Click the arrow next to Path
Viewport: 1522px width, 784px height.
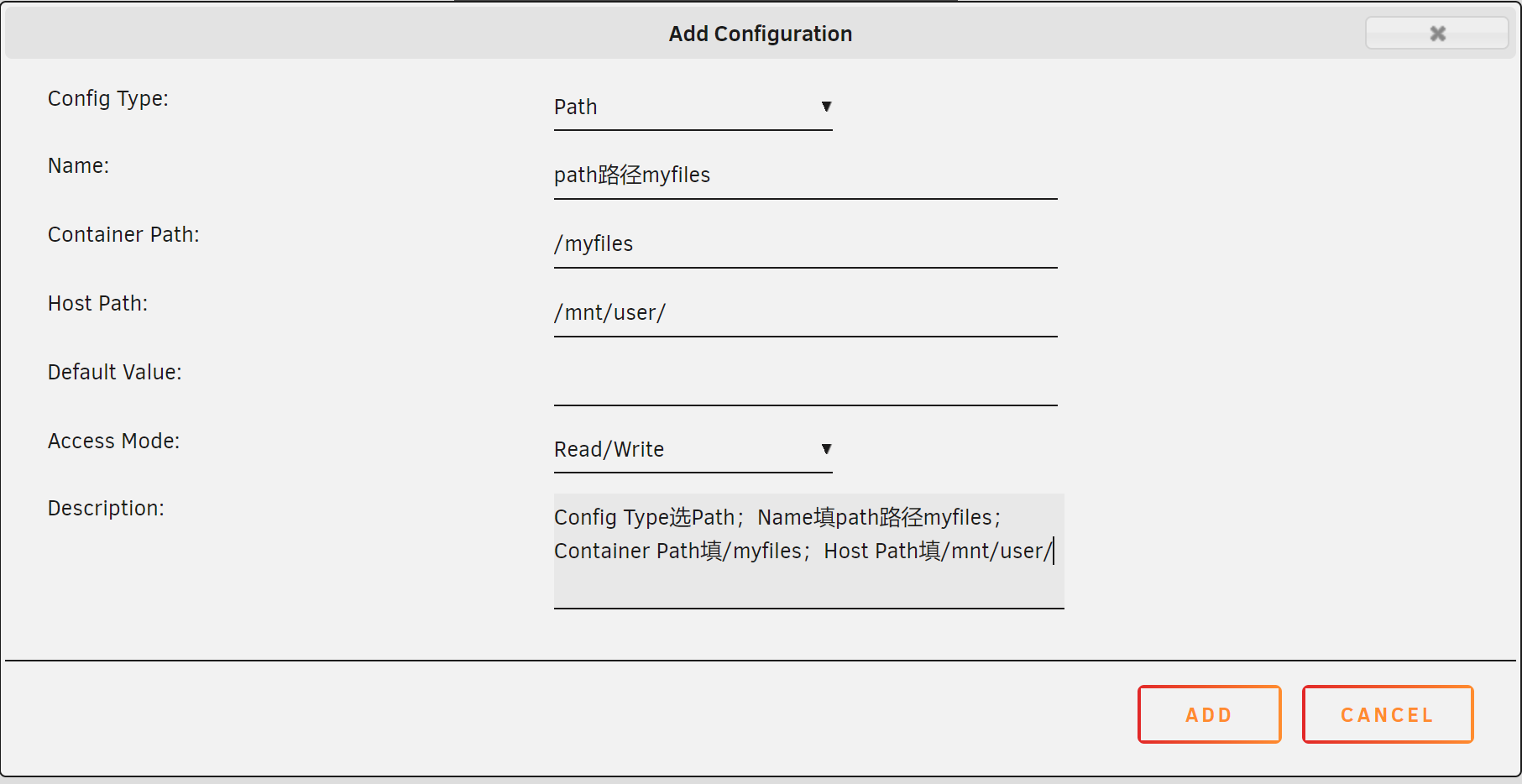[x=826, y=107]
